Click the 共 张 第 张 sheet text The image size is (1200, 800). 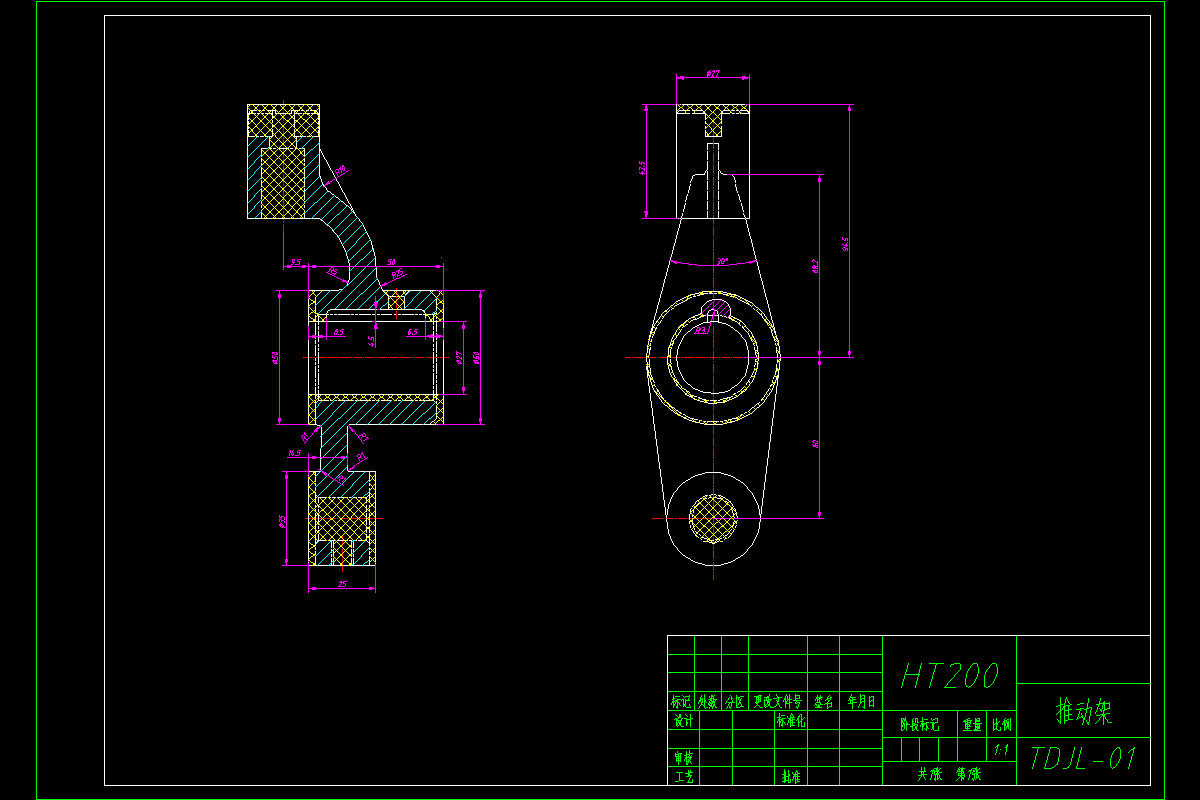(x=949, y=775)
